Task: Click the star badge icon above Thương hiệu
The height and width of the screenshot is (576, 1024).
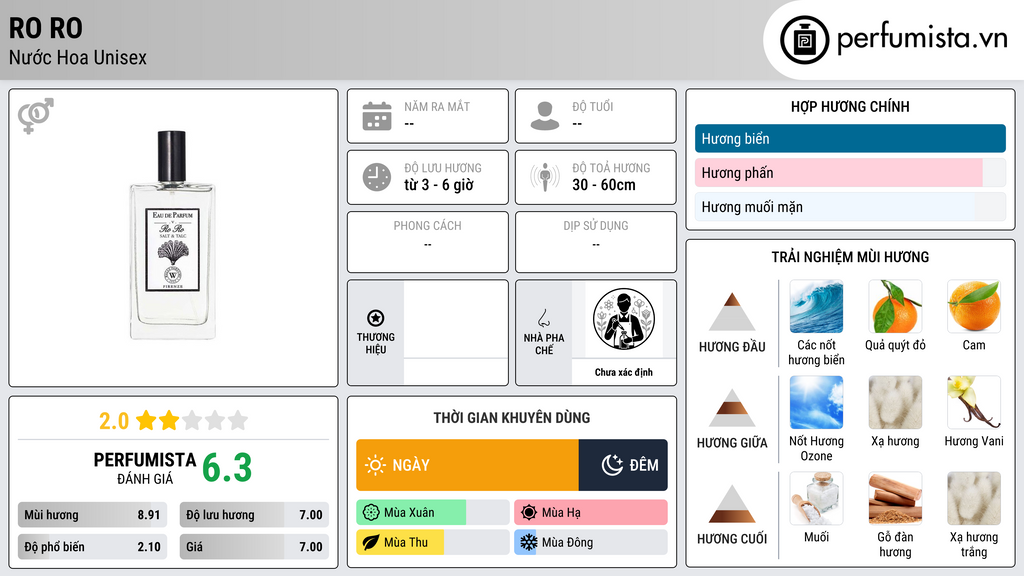Action: tap(376, 318)
